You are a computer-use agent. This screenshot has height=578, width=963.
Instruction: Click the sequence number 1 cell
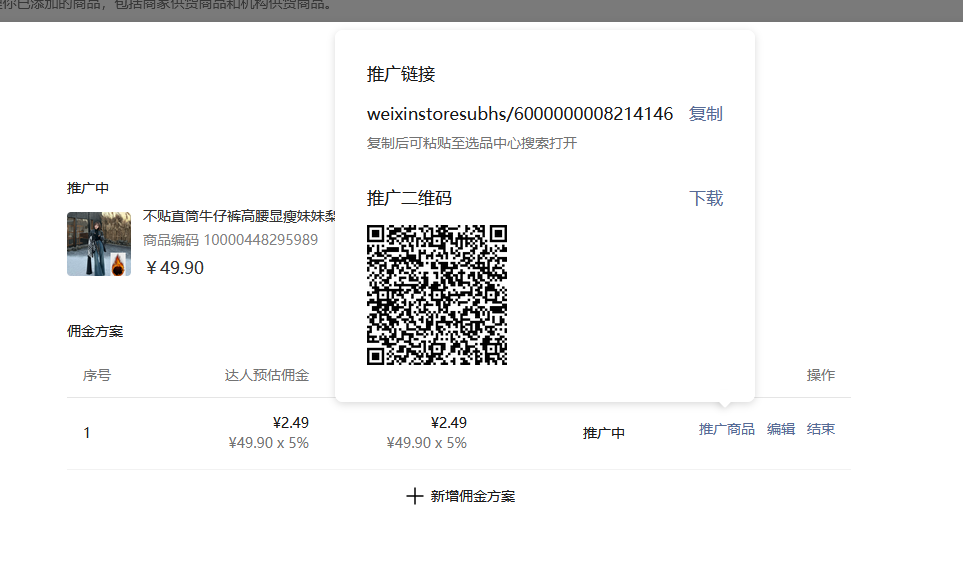(87, 433)
